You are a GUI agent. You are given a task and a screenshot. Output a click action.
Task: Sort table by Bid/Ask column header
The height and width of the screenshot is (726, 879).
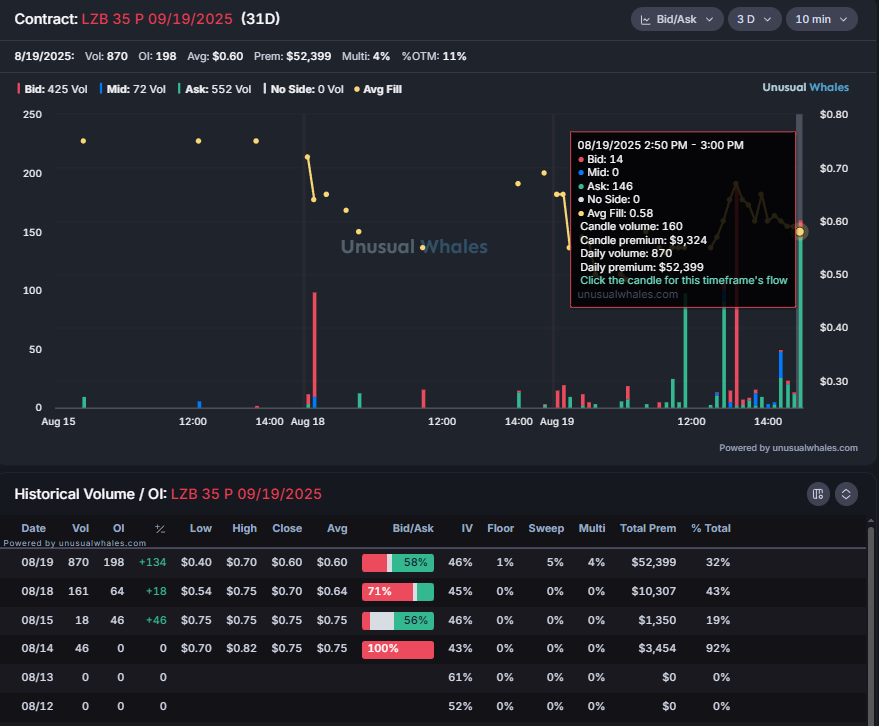click(x=413, y=528)
